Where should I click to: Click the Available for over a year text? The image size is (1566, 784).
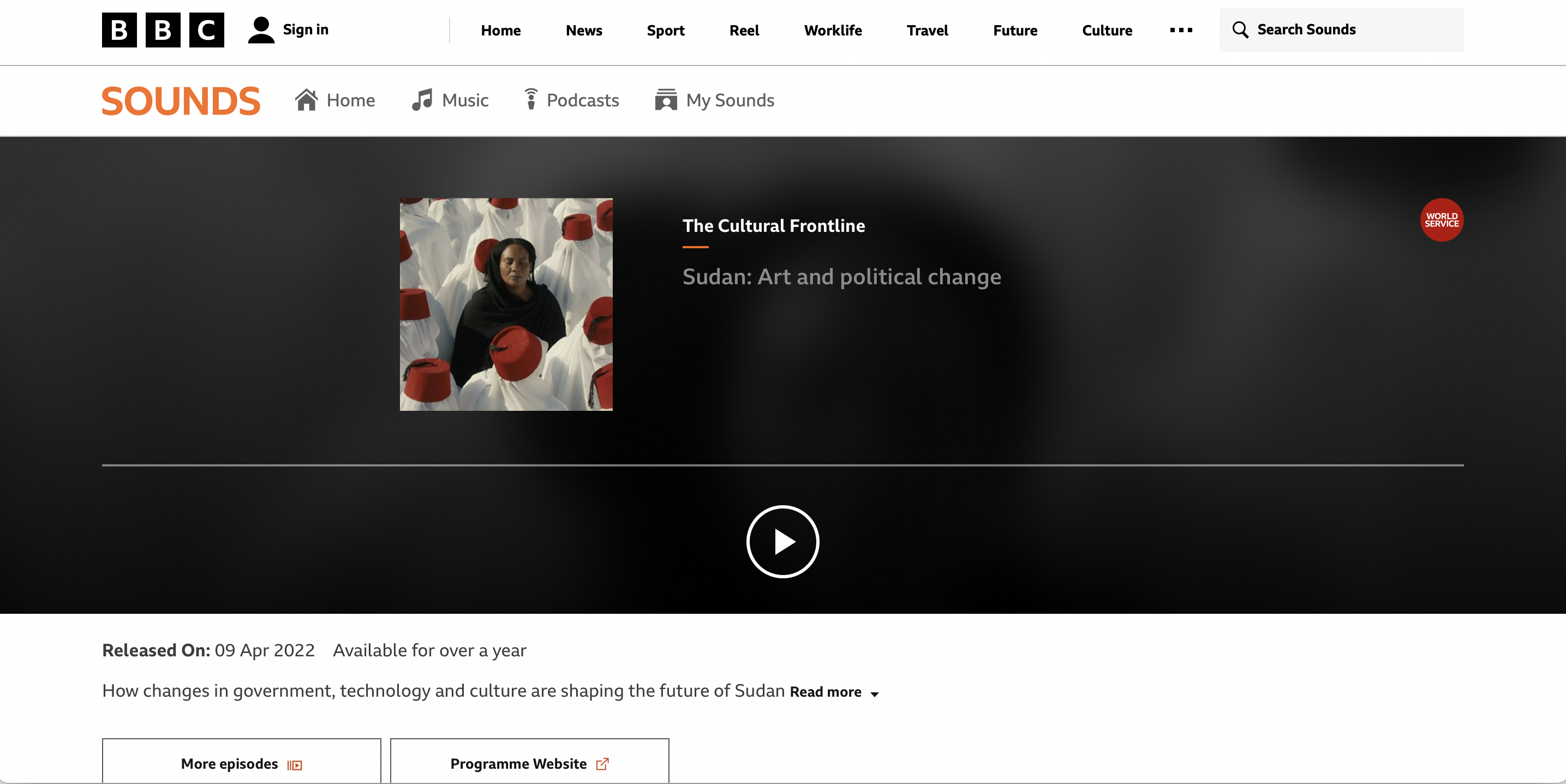pyautogui.click(x=429, y=650)
